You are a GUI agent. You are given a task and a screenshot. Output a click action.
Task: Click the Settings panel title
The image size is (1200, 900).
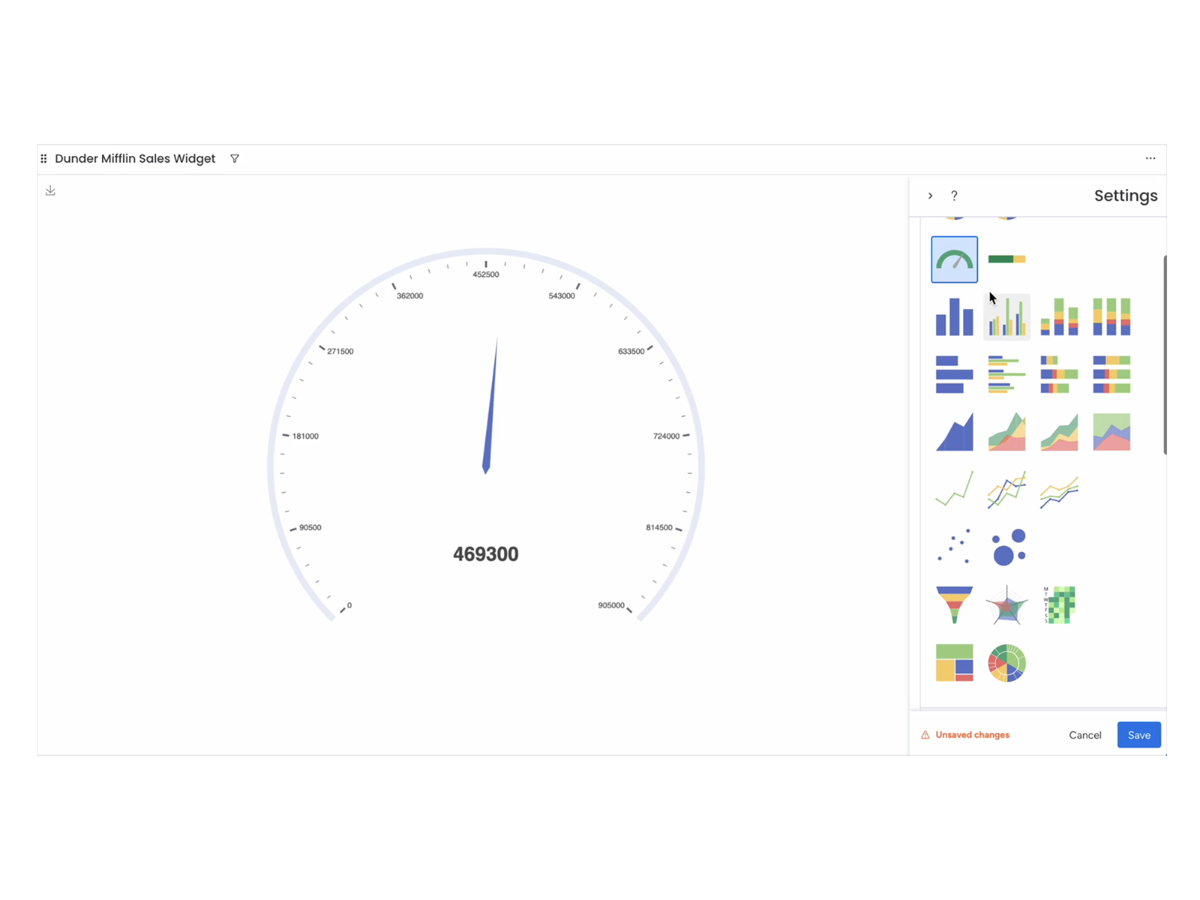[x=1125, y=196]
